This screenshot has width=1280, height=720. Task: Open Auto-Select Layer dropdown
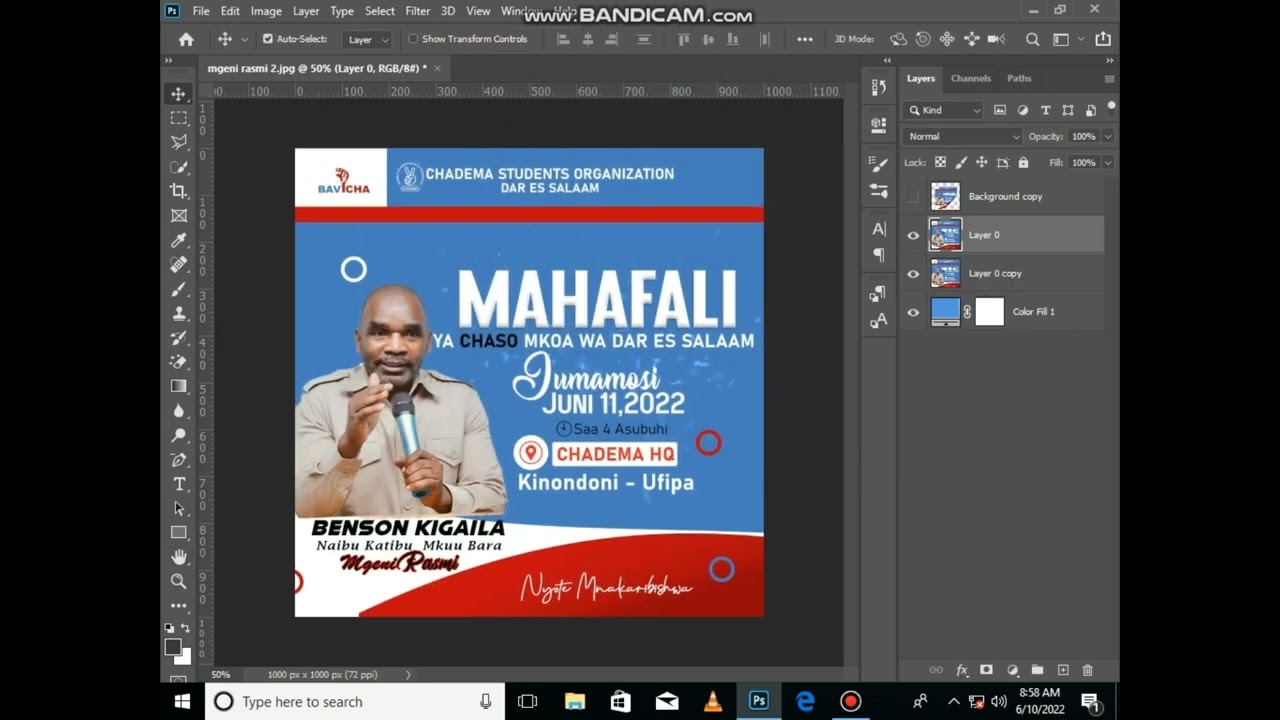(367, 39)
